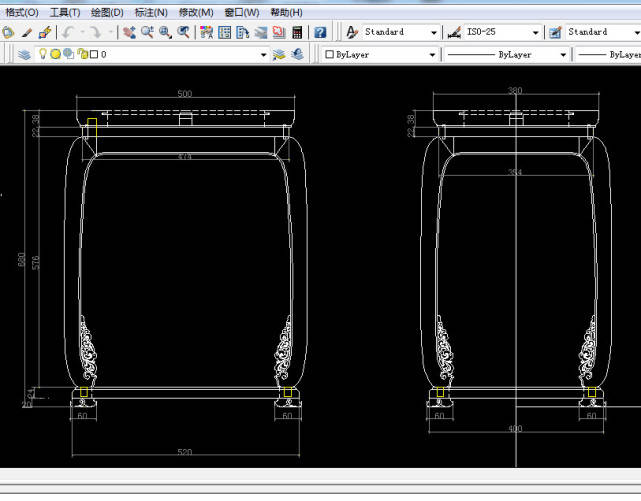The height and width of the screenshot is (501, 641).
Task: Open the Properties palette icon
Action: pyautogui.click(x=206, y=32)
